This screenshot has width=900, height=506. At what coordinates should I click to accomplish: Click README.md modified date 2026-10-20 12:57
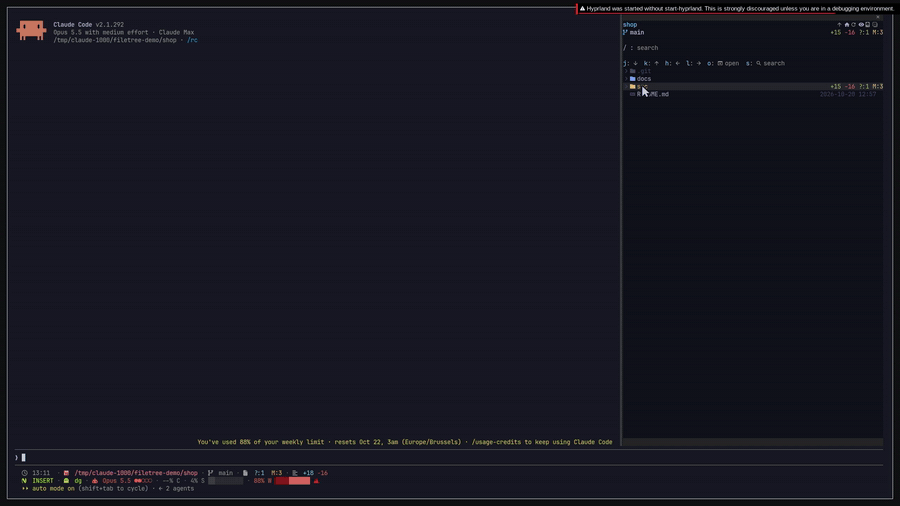pos(848,94)
